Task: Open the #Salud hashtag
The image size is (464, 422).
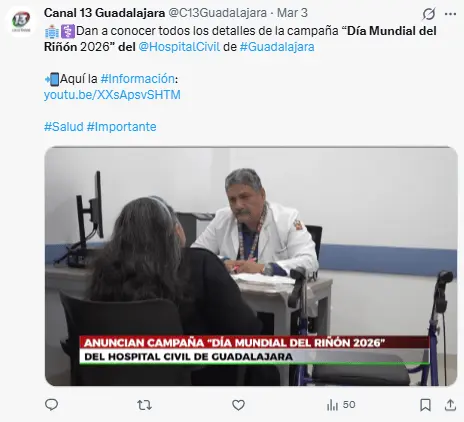Action: [x=64, y=127]
